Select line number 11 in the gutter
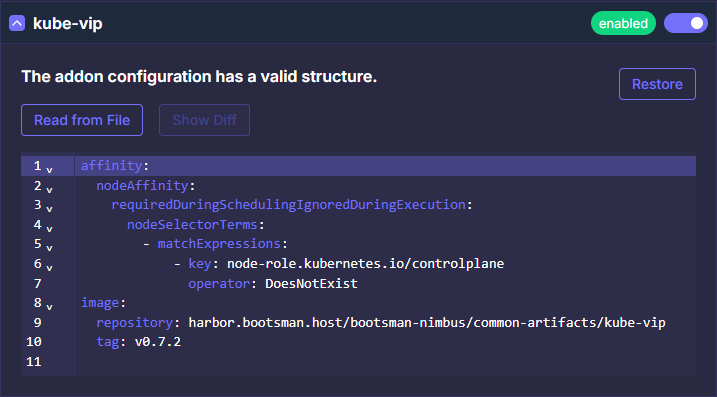Image resolution: width=717 pixels, height=397 pixels. [34, 362]
